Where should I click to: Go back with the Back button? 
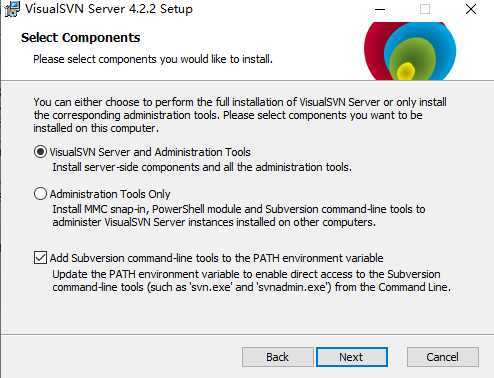277,357
